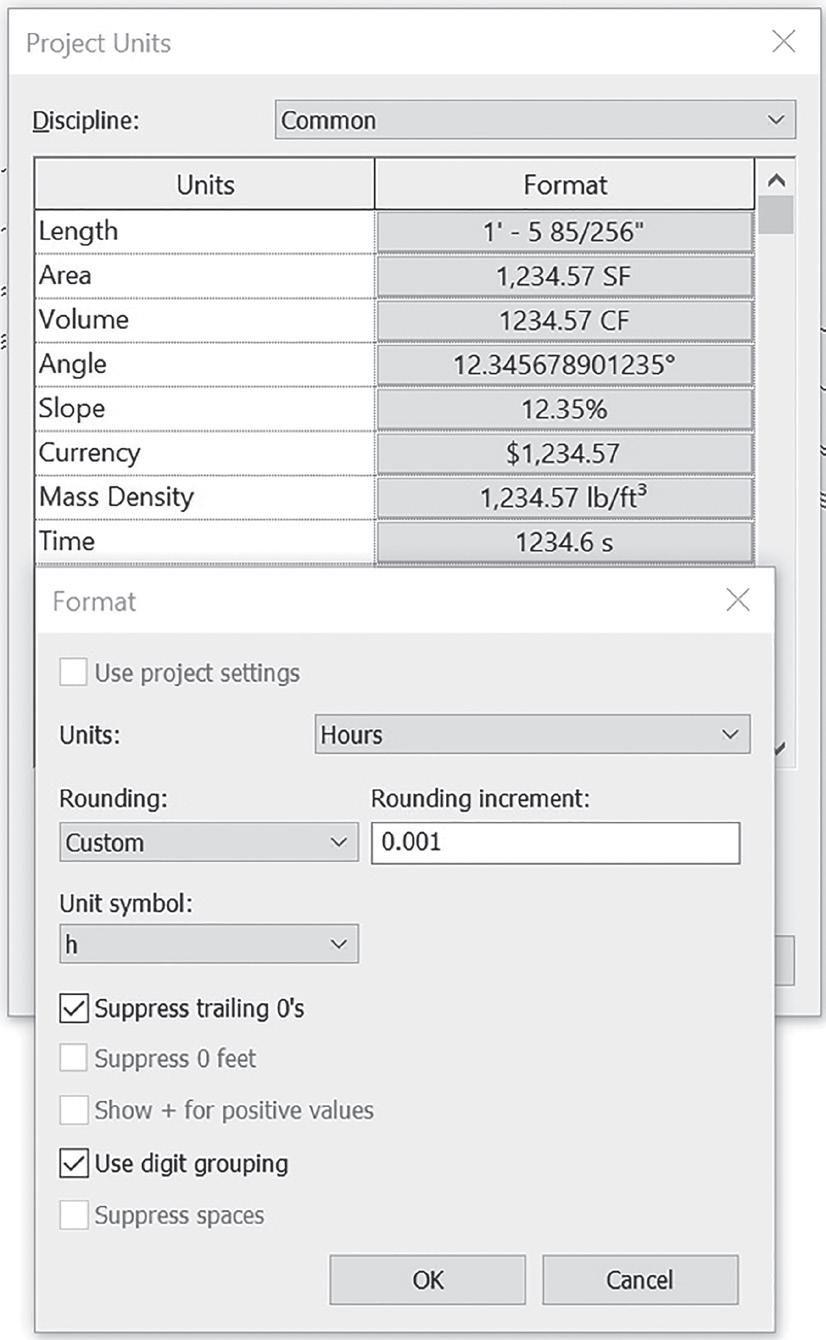Expand the Discipline Common dropdown
Viewport: 826px width, 1340px height.
point(535,120)
